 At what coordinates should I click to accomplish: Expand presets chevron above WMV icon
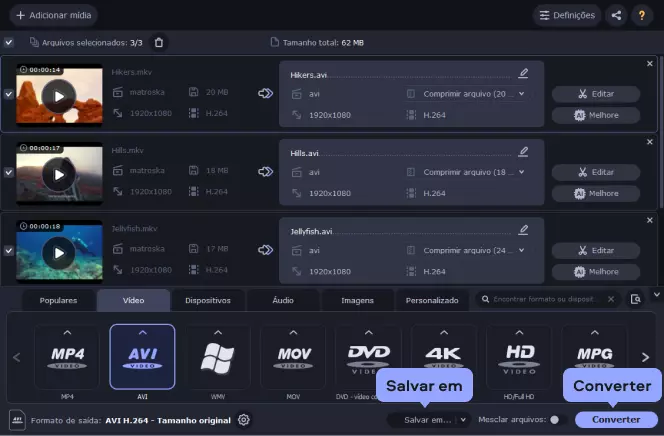click(x=218, y=333)
